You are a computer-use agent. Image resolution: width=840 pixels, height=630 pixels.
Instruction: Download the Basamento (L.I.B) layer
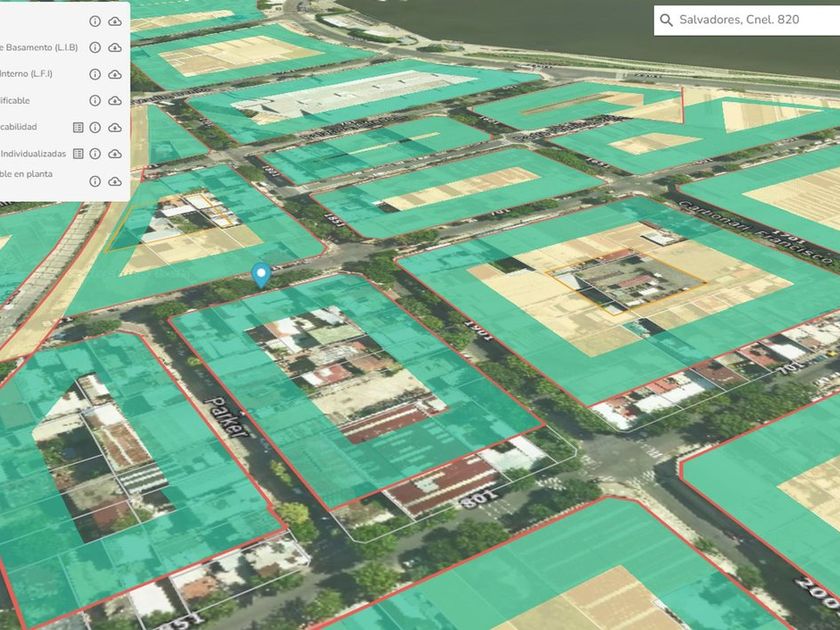(x=115, y=47)
